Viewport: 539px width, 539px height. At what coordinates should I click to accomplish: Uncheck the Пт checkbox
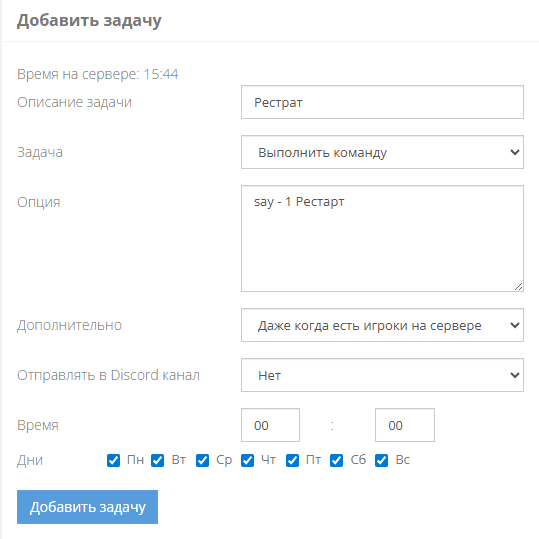293,460
